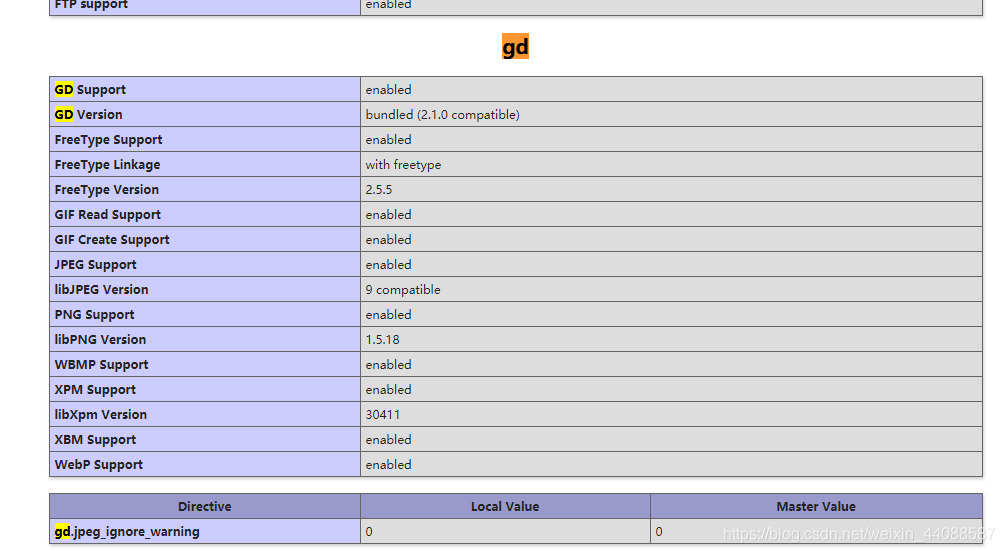Image resolution: width=1005 pixels, height=553 pixels.
Task: Click the GD Support row label
Action: pos(91,90)
